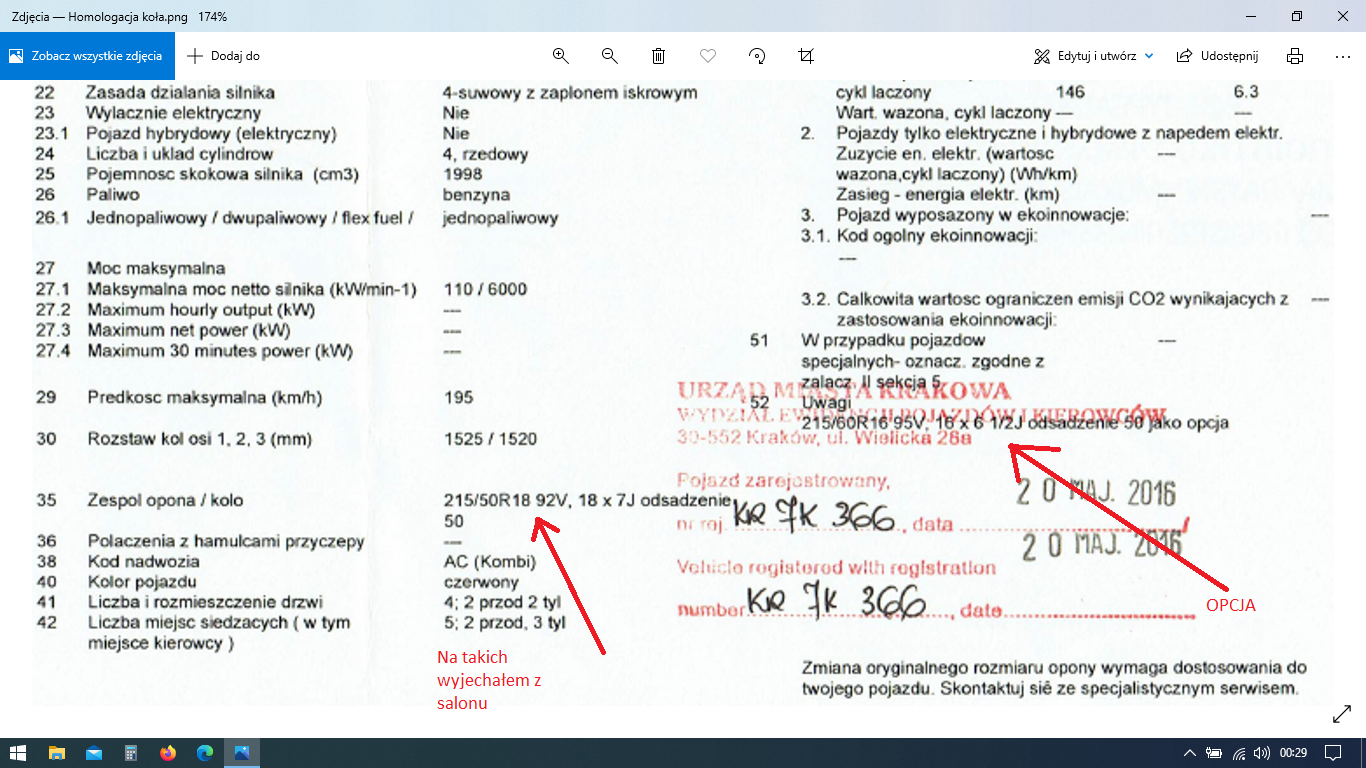Open the Windows Start menu
The width and height of the screenshot is (1366, 768).
[18, 753]
